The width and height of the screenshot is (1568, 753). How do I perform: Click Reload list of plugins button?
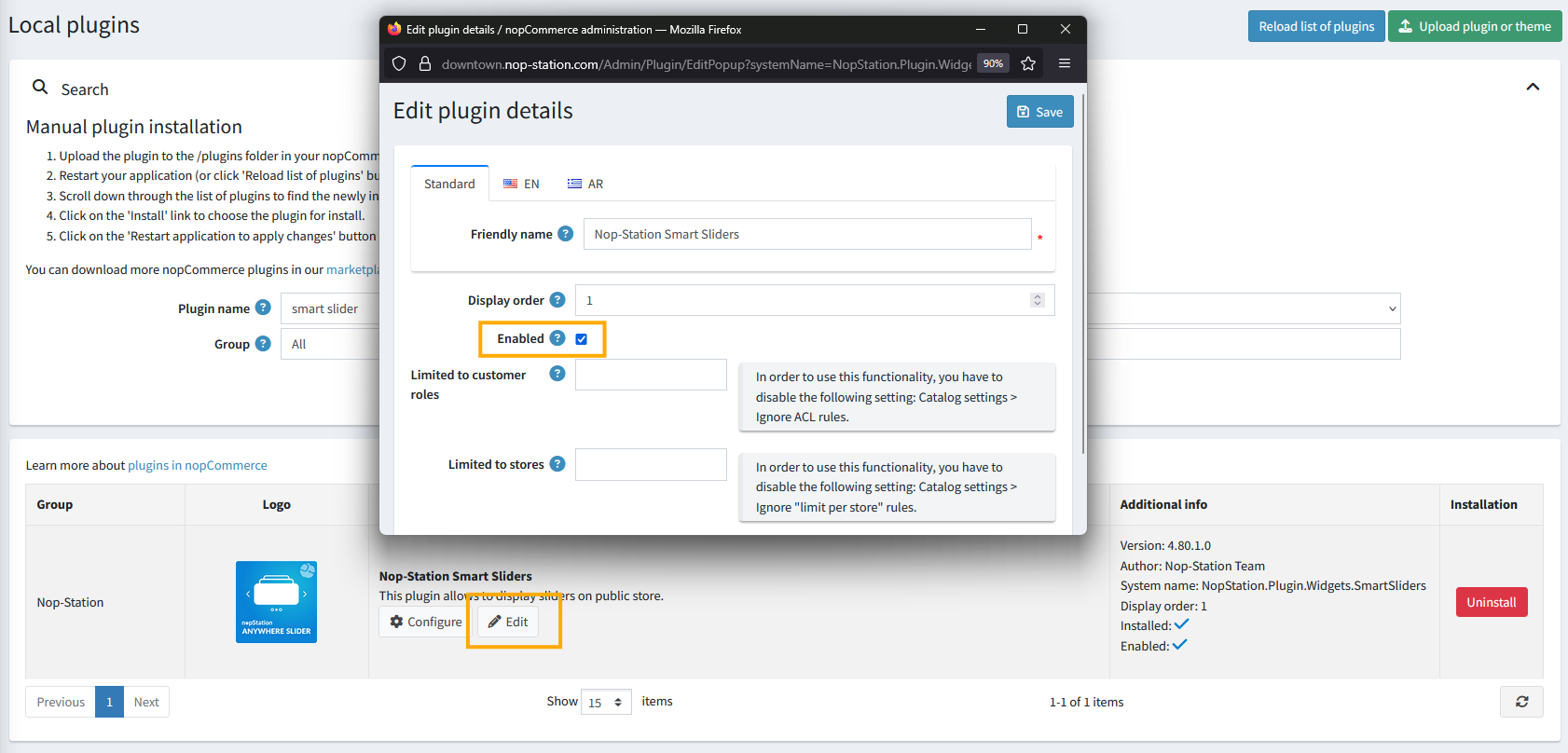[1316, 26]
